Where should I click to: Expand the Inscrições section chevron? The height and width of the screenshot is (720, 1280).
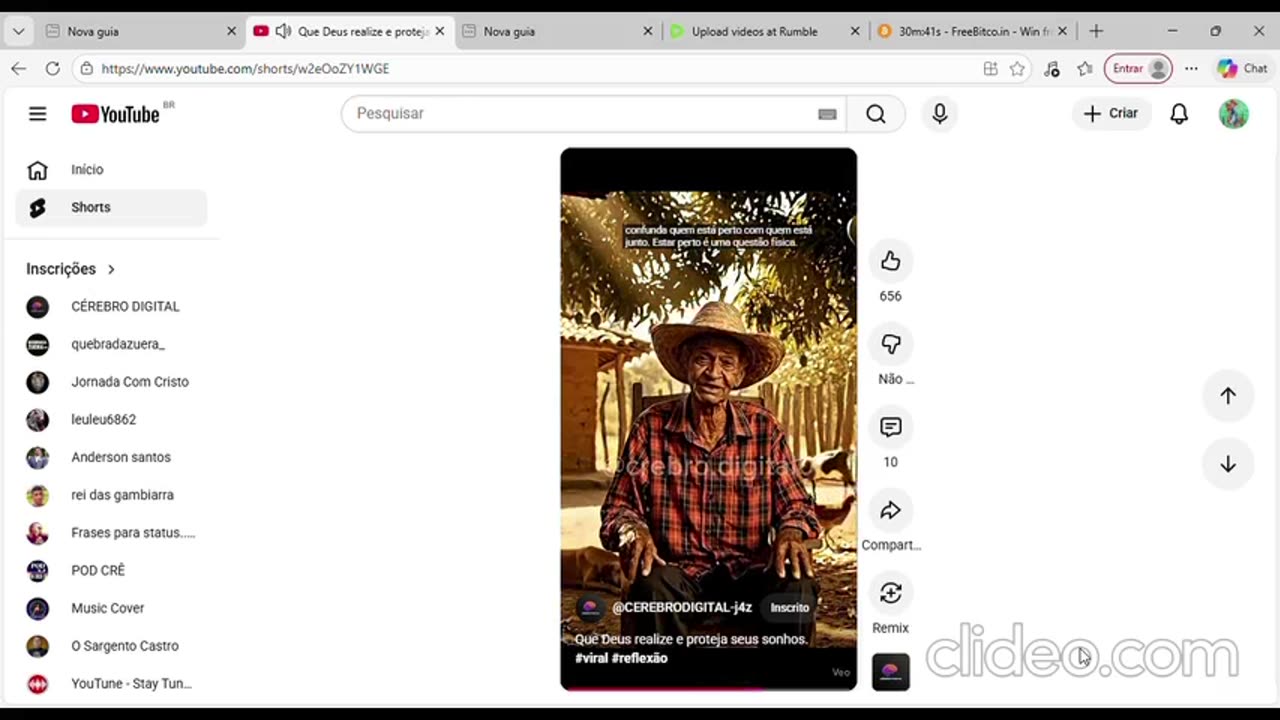click(x=111, y=269)
